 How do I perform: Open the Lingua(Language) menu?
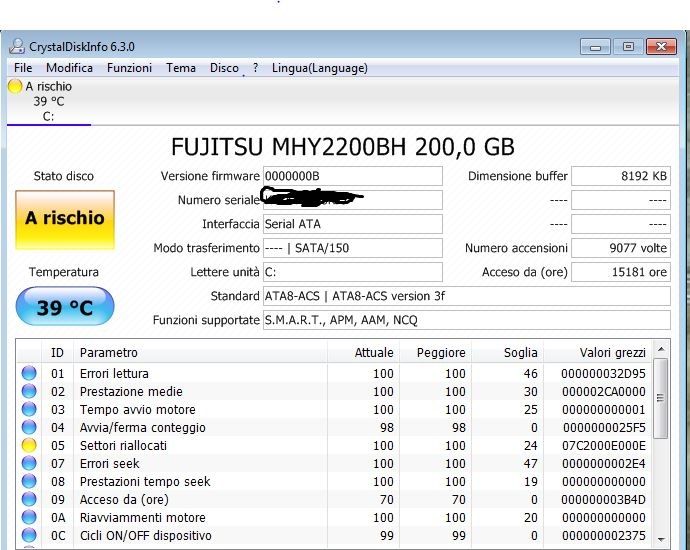pos(319,68)
